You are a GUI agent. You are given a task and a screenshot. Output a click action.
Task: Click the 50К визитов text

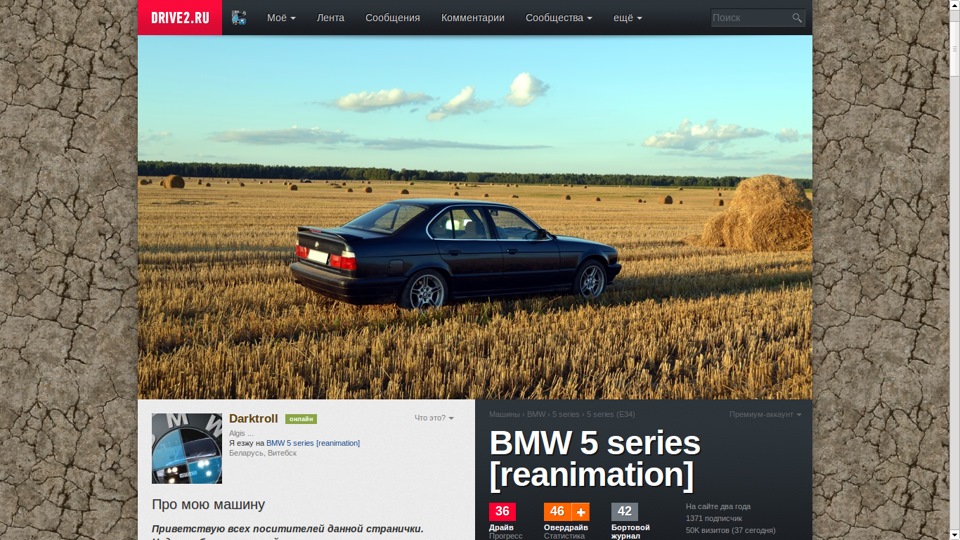730,530
